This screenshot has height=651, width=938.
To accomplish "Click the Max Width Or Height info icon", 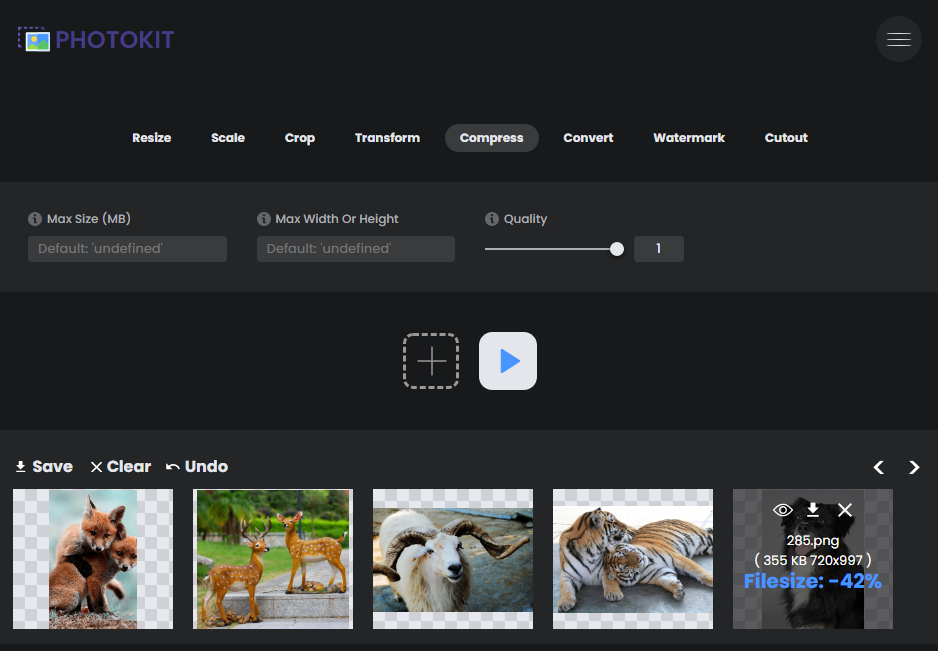I will click(x=264, y=219).
